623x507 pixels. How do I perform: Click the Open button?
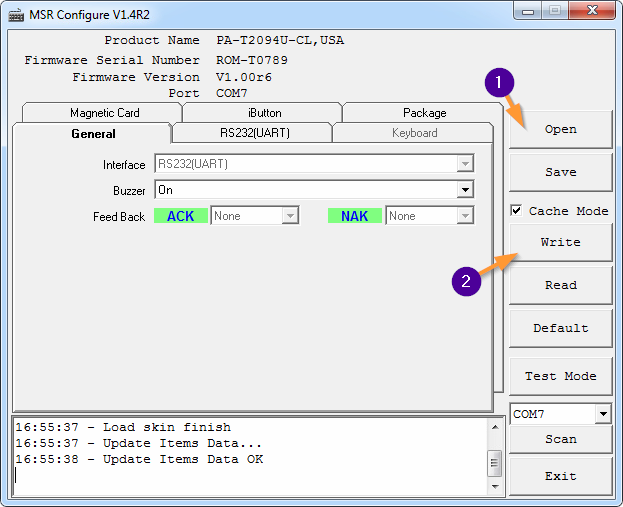pos(560,129)
